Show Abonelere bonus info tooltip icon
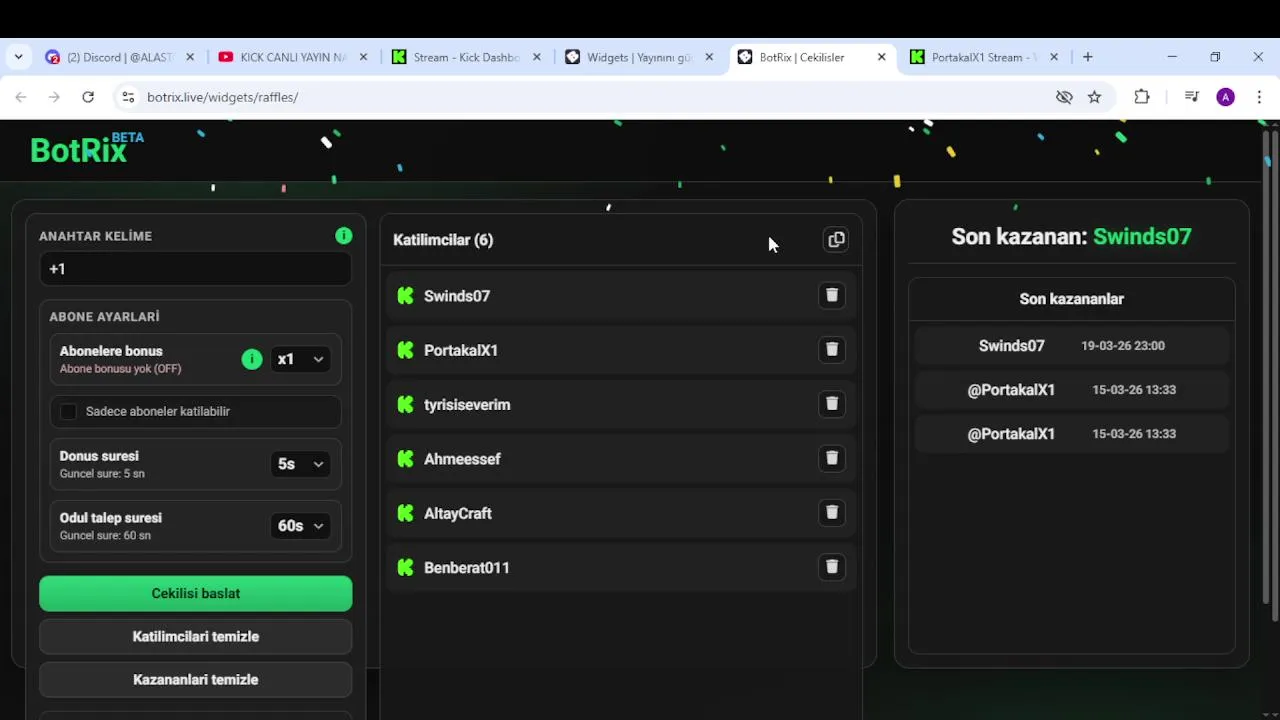This screenshot has height=720, width=1280. [x=252, y=359]
